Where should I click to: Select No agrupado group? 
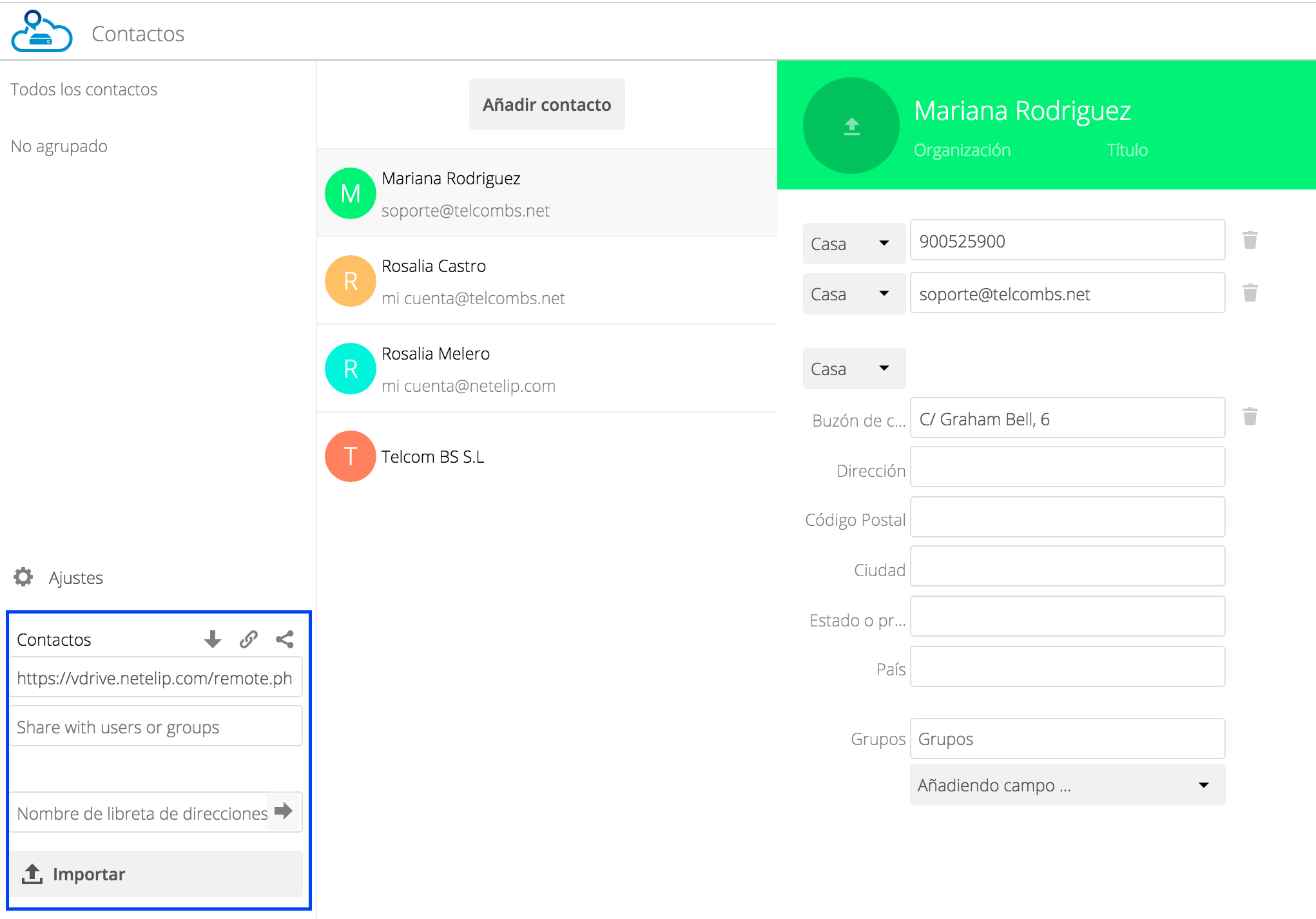click(59, 146)
